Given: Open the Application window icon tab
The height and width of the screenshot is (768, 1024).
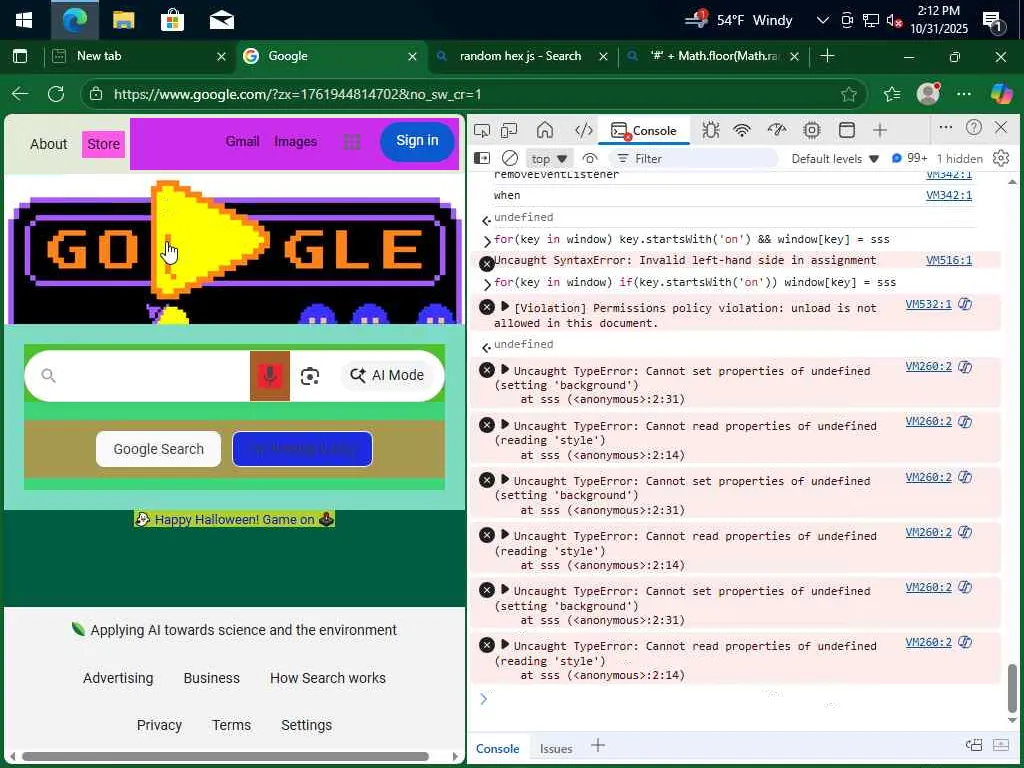Looking at the screenshot, I should [x=846, y=130].
